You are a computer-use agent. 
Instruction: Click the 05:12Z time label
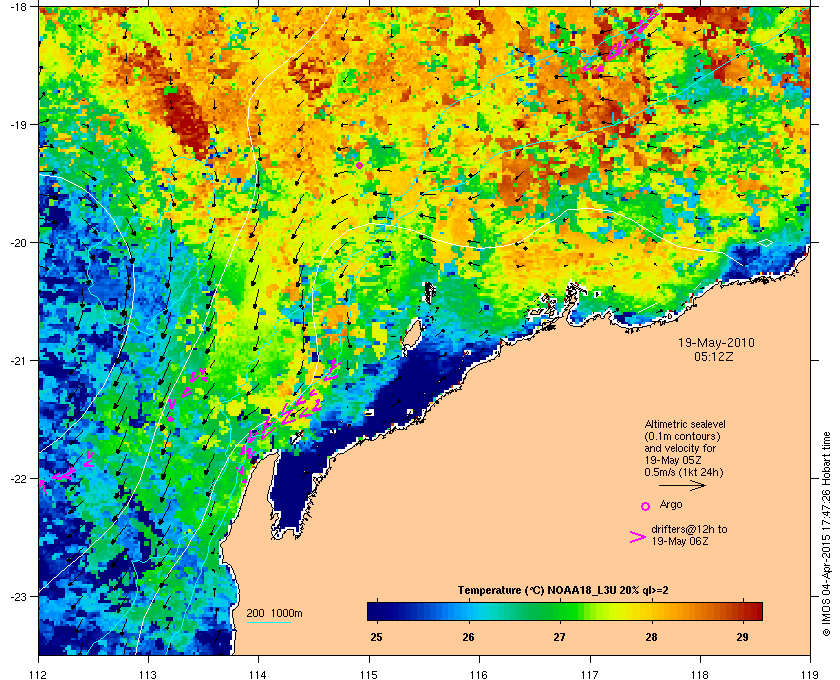[x=714, y=356]
